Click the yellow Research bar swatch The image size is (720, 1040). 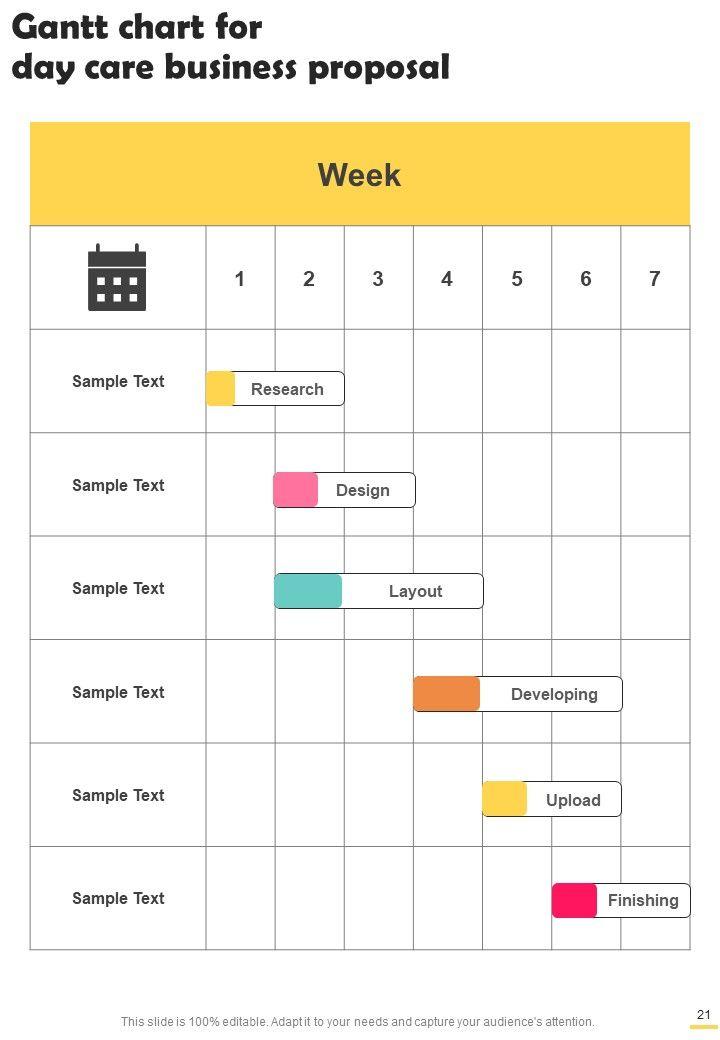(220, 389)
